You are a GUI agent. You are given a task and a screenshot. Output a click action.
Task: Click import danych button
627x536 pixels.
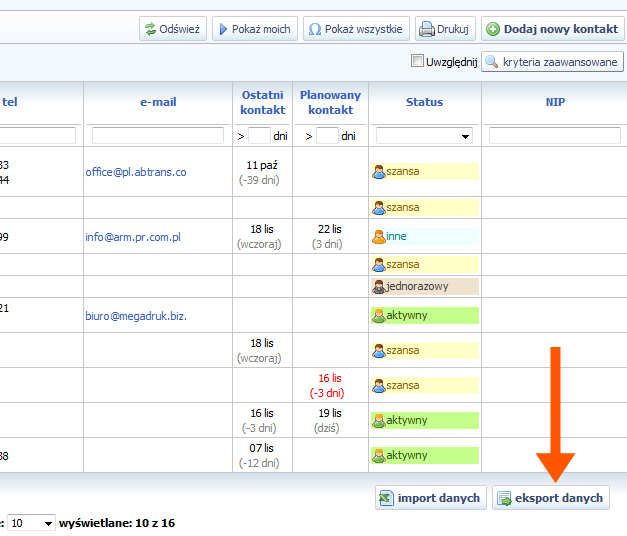tap(431, 498)
